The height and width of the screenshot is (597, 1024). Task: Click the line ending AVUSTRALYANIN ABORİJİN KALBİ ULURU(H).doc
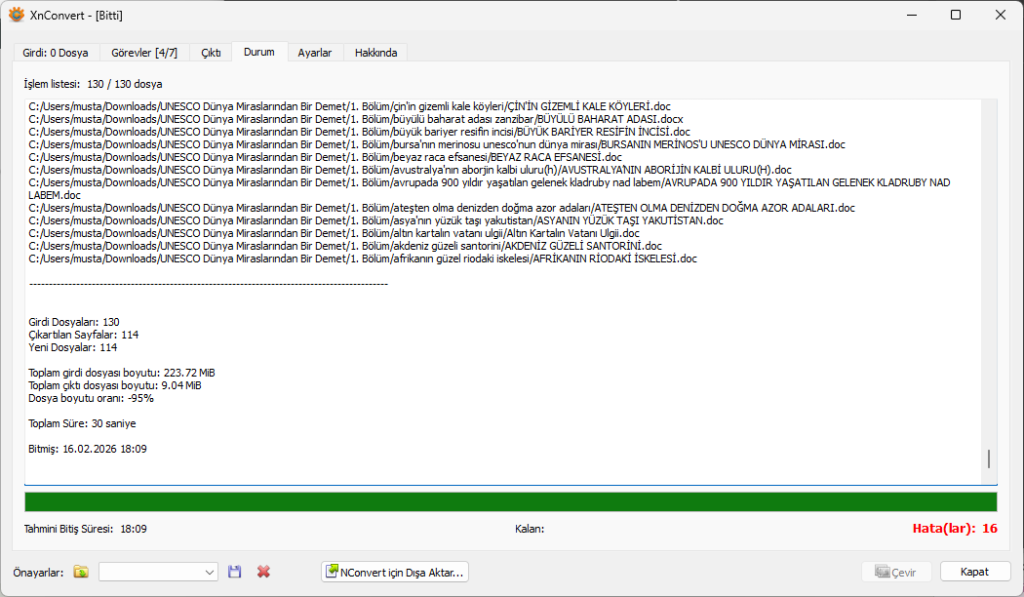410,170
